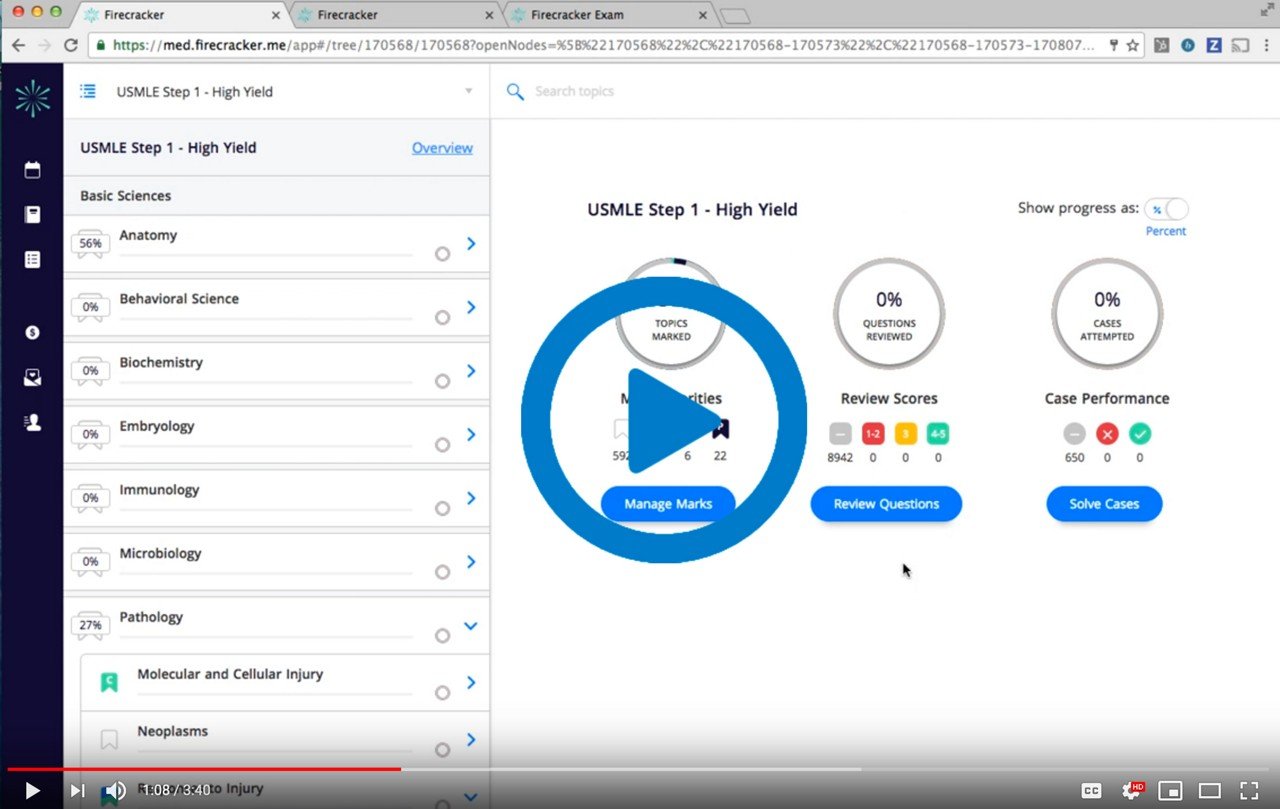Click the dollar sign sidebar icon
Image resolution: width=1280 pixels, height=809 pixels.
pos(32,332)
